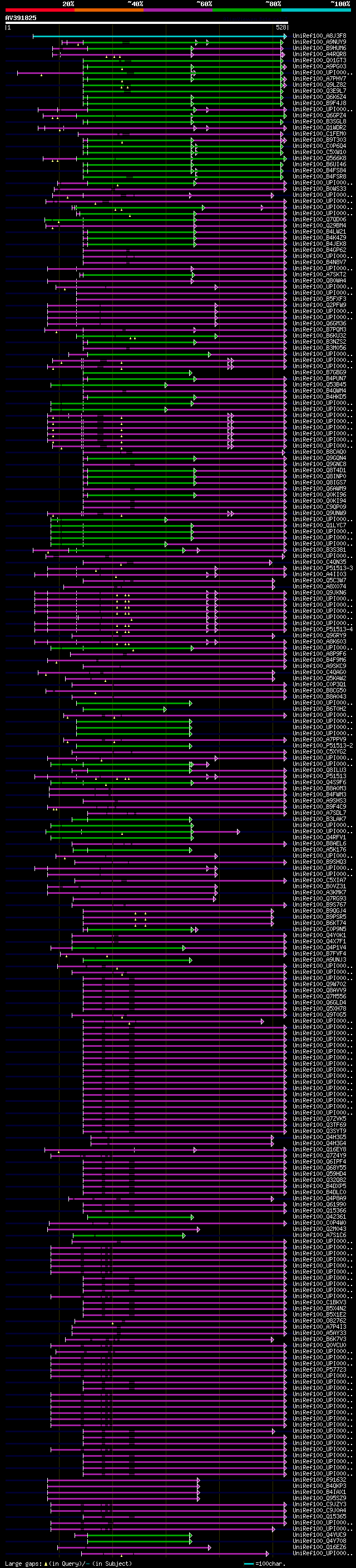The width and height of the screenshot is (356, 1568).
Task: Select the UniRef100_B9F4J8 label
Action: 319,103
